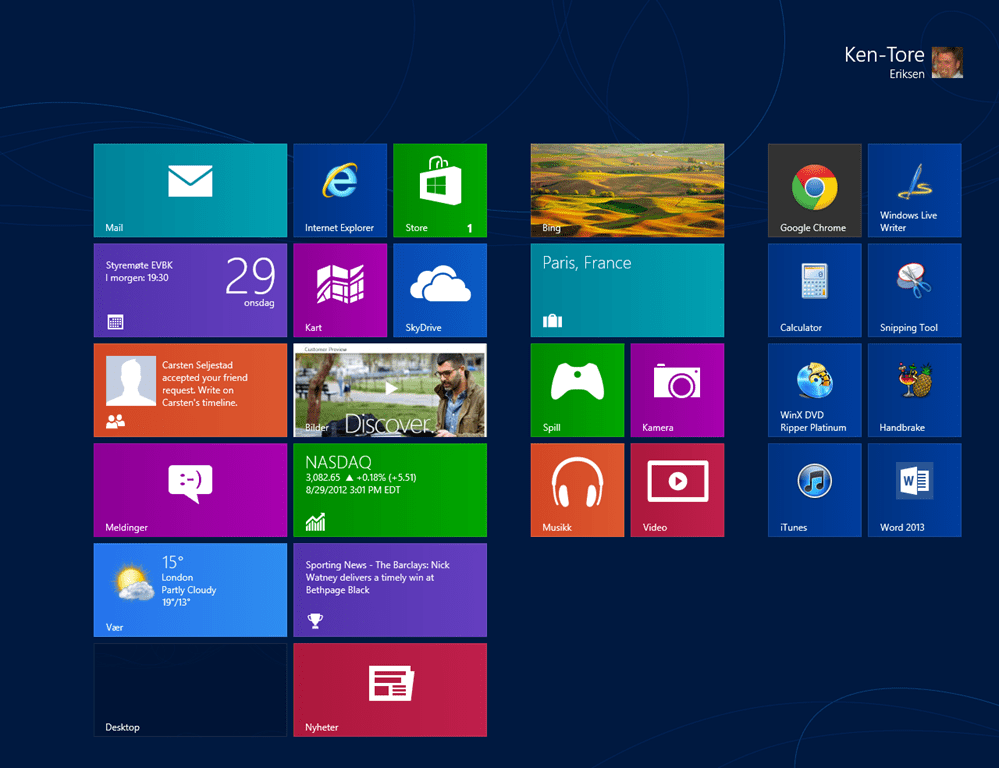Open the Vær weather tile for London
Screen dimensions: 999x768
coord(190,590)
